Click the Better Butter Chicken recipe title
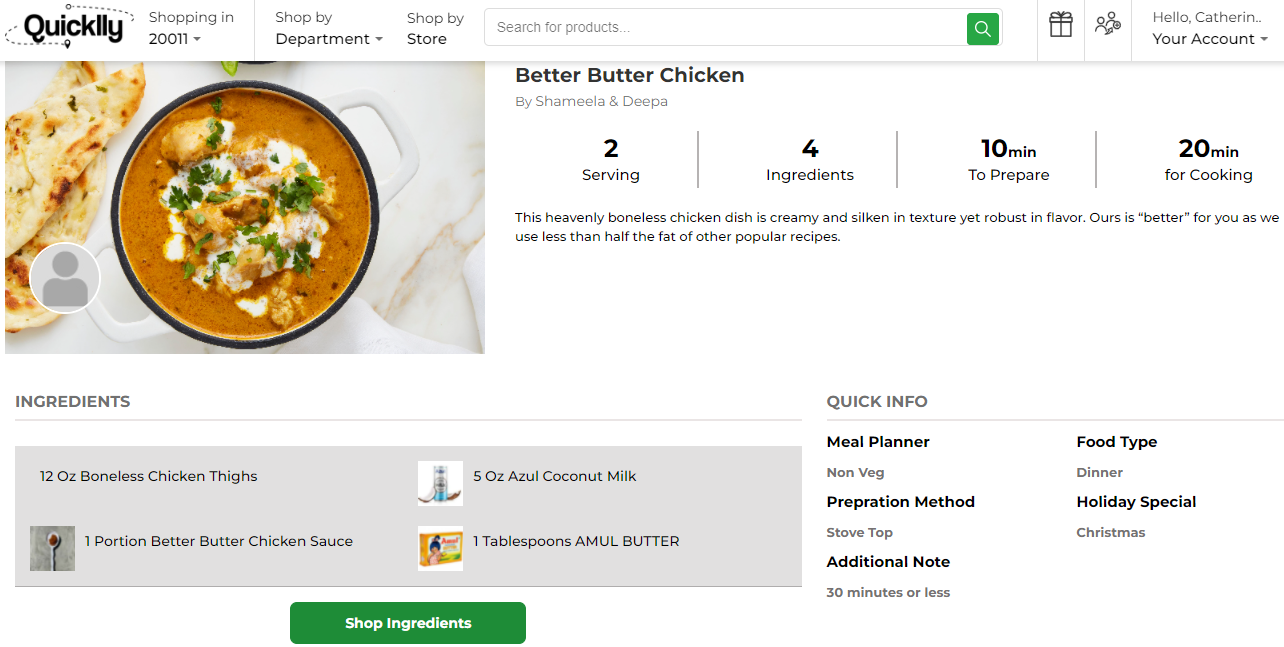The height and width of the screenshot is (647, 1284). pyautogui.click(x=629, y=75)
